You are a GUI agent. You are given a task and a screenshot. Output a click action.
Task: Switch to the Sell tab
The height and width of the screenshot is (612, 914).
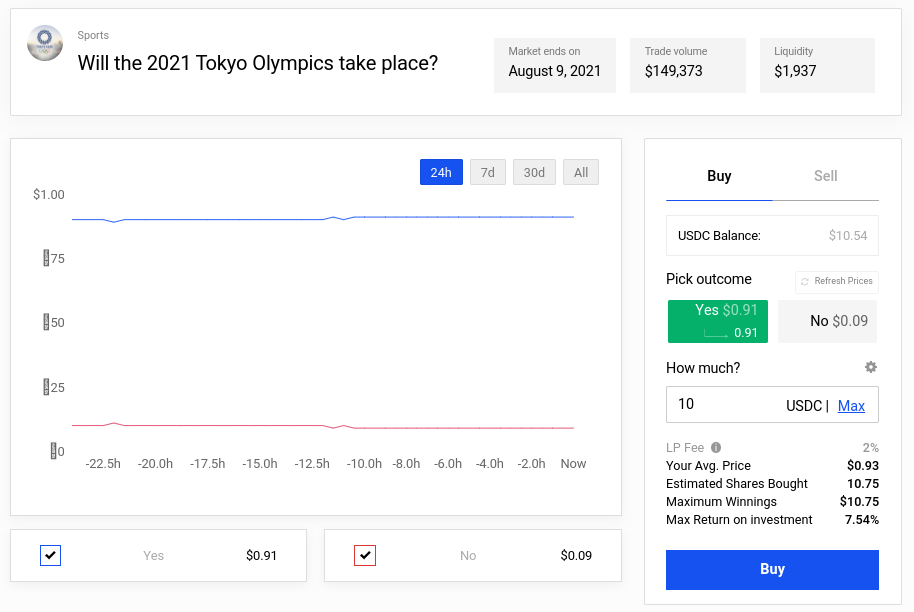825,176
